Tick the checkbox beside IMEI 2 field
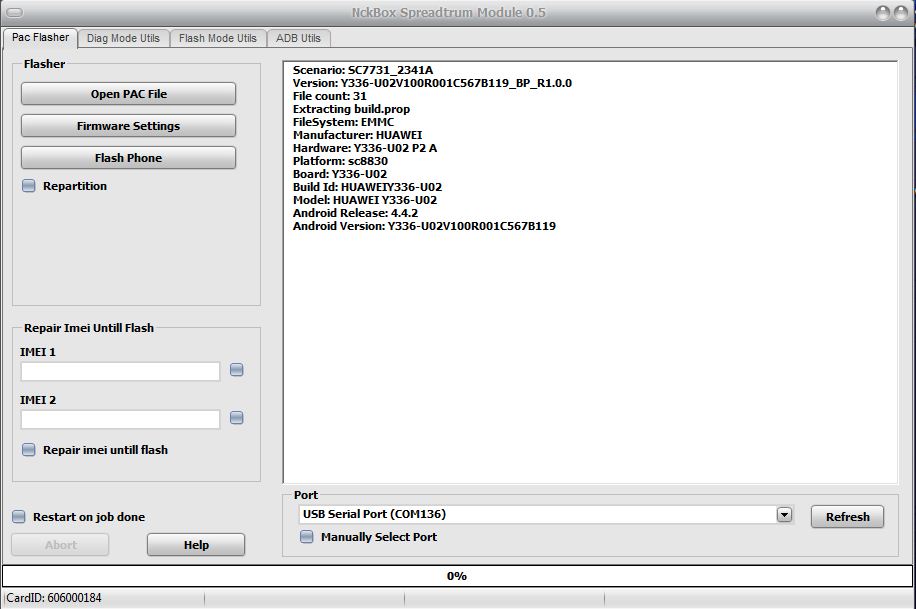This screenshot has height=609, width=916. [x=237, y=418]
